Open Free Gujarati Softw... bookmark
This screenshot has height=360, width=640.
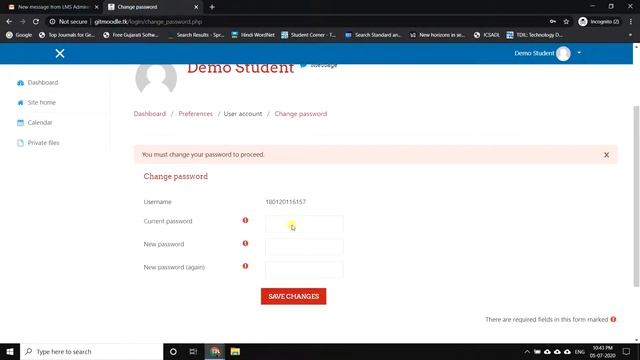click(131, 35)
